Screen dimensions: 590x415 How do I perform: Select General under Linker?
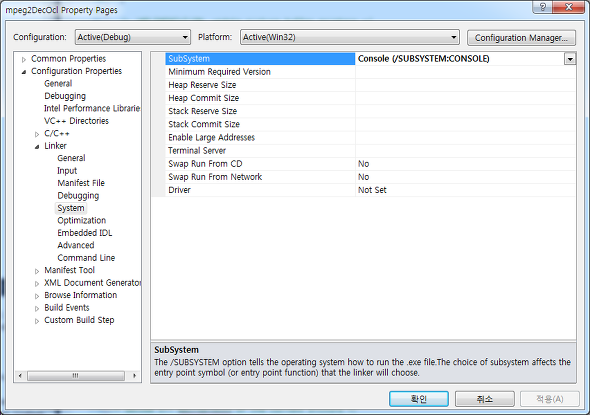(71, 158)
